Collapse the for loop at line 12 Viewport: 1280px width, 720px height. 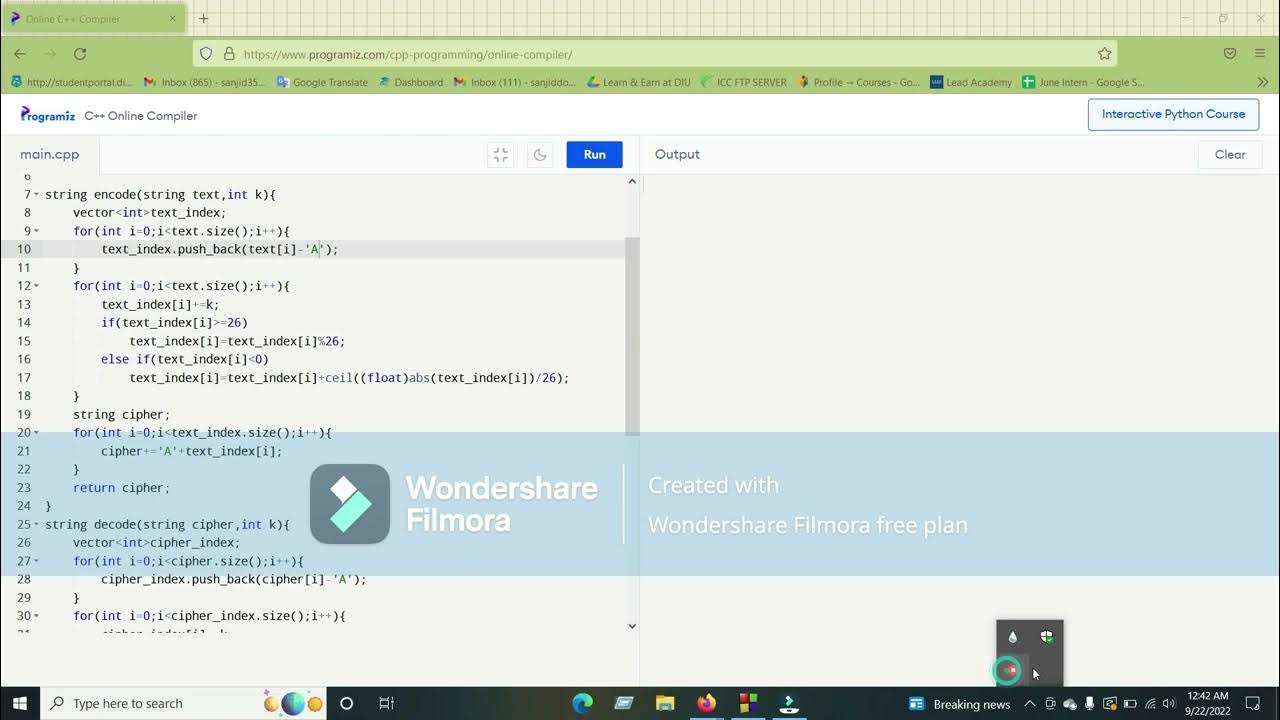click(x=37, y=286)
